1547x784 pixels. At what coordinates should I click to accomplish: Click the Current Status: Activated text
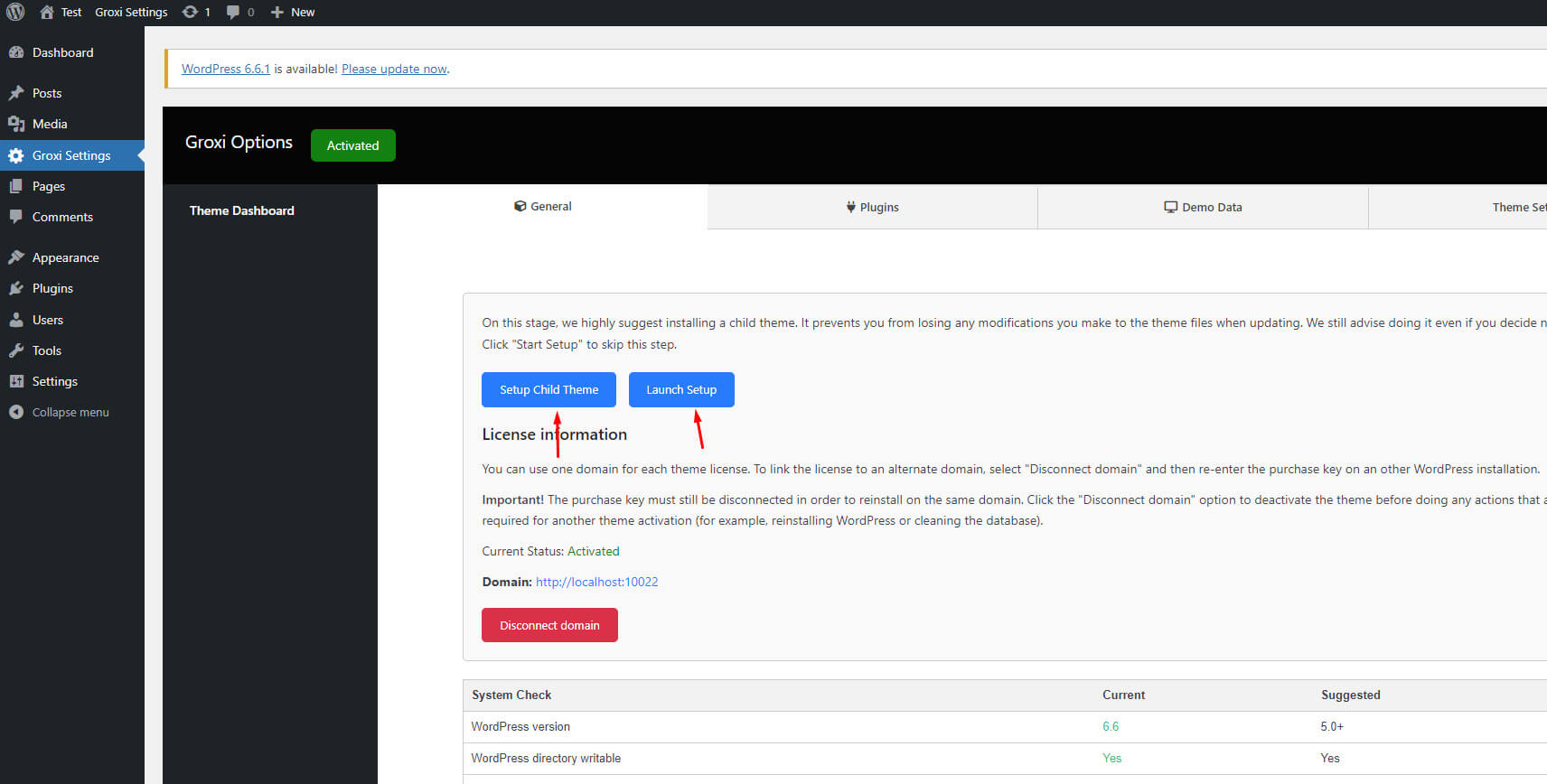pos(550,551)
